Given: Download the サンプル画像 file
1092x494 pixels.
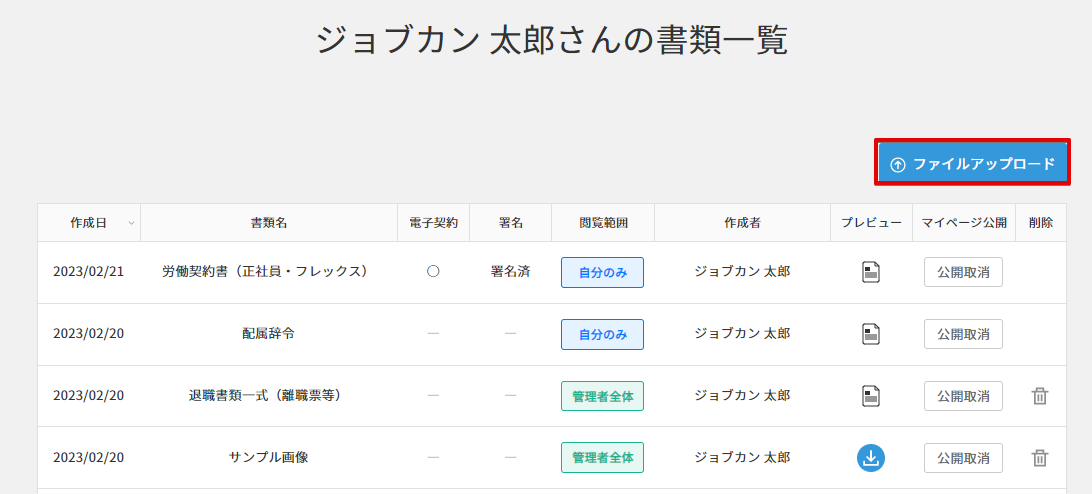Looking at the screenshot, I should coord(871,458).
